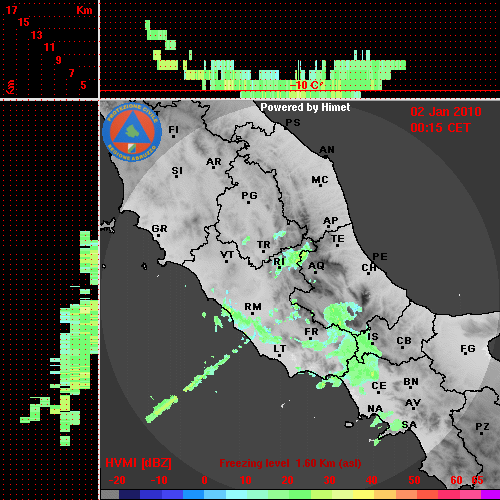This screenshot has width=500, height=500.
Task: Select the CE city label on map
Action: click(x=379, y=386)
